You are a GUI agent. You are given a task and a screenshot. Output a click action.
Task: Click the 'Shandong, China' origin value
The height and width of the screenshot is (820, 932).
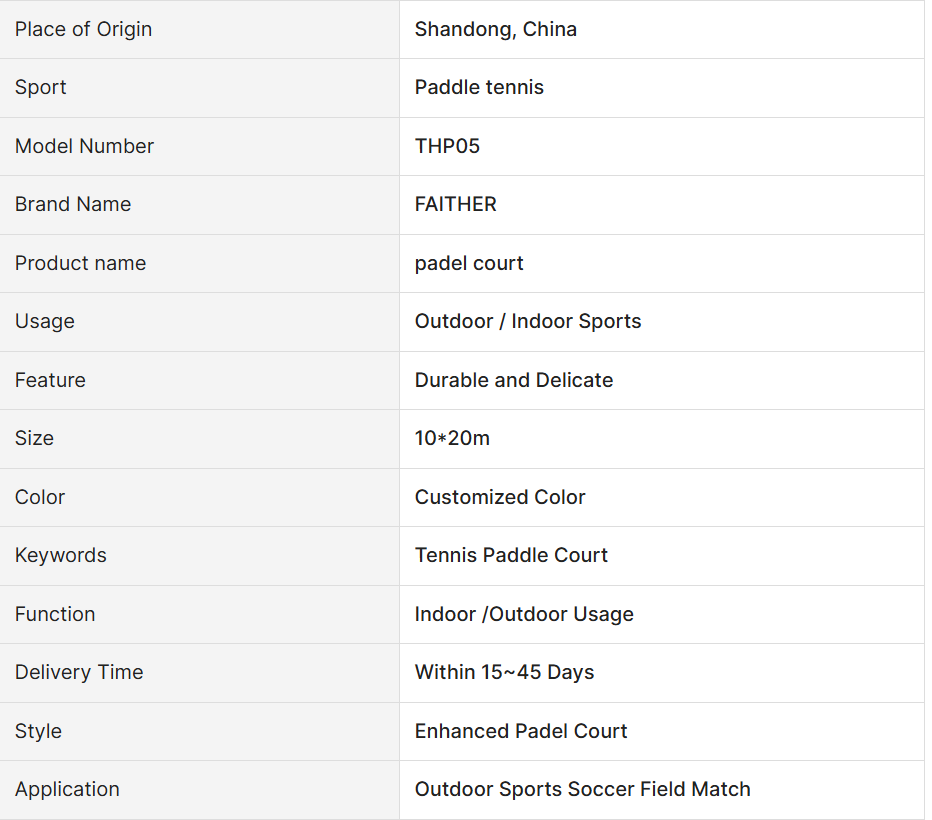coord(495,29)
